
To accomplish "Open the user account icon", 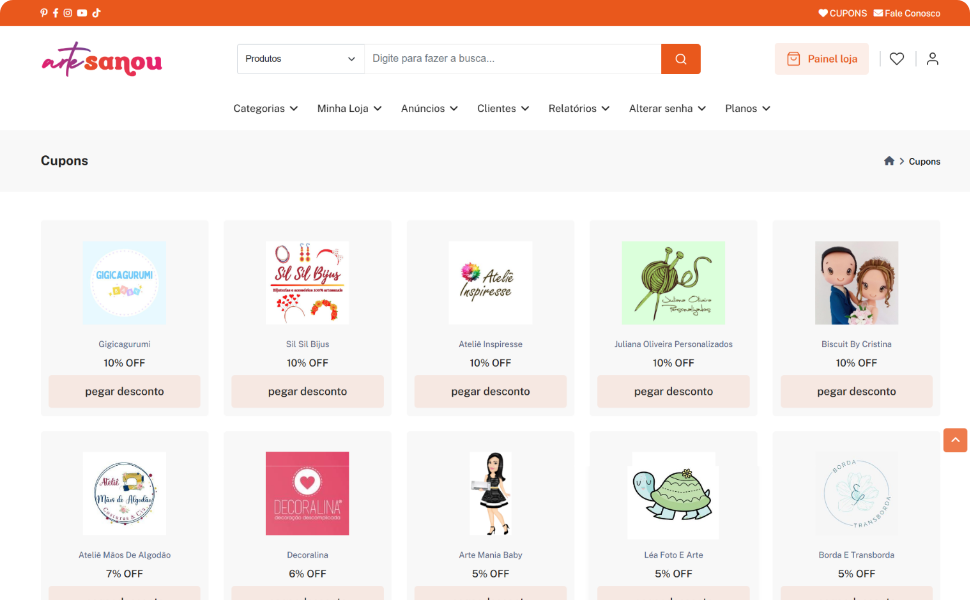I will 932,59.
